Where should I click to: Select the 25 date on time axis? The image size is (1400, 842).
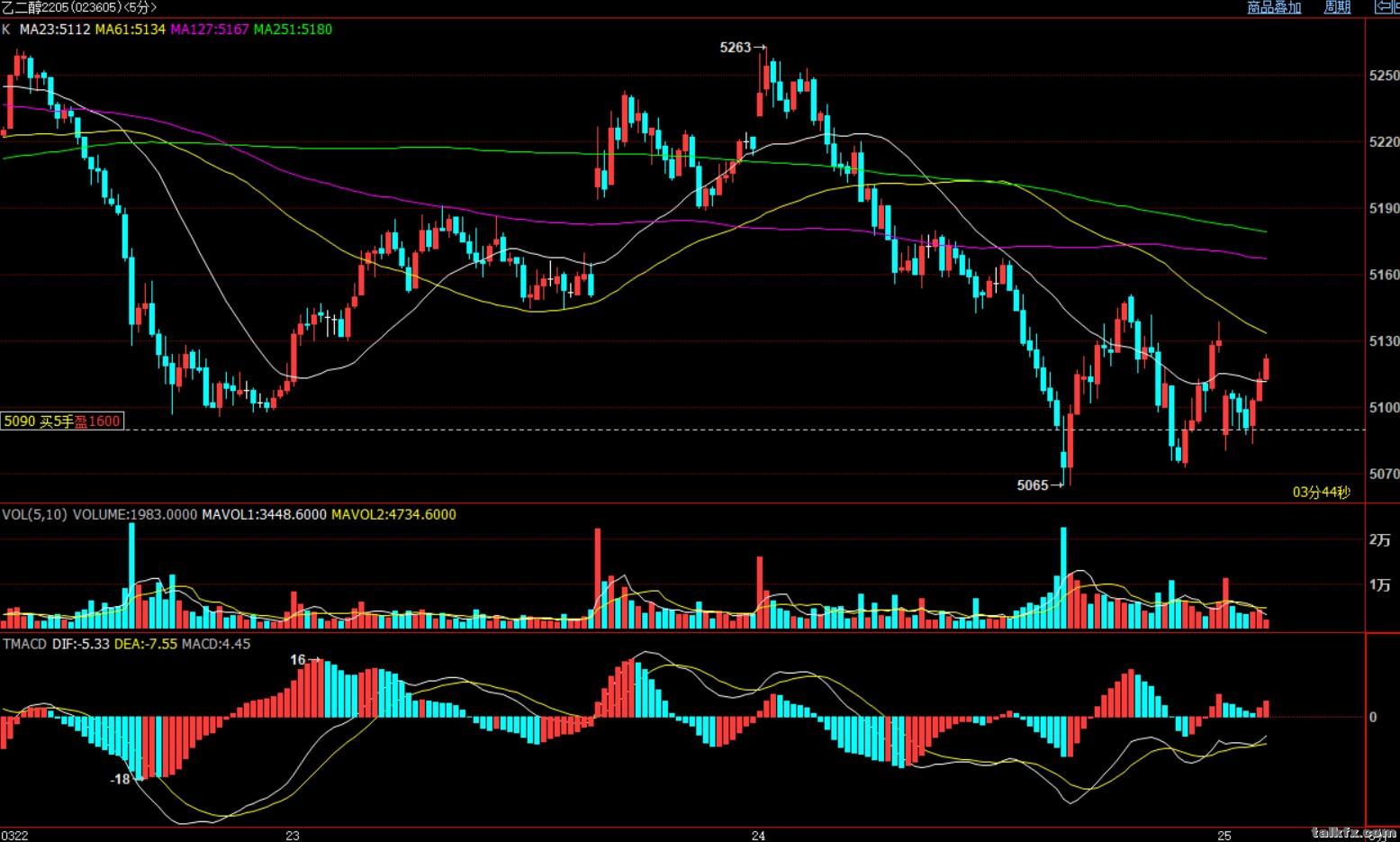pyautogui.click(x=1224, y=835)
